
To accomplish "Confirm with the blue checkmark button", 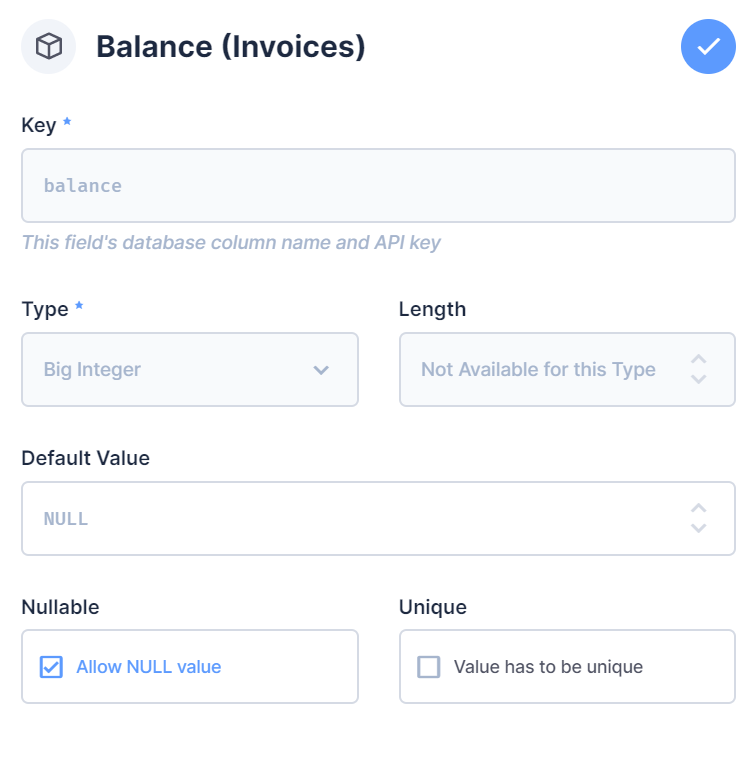I will pos(708,47).
